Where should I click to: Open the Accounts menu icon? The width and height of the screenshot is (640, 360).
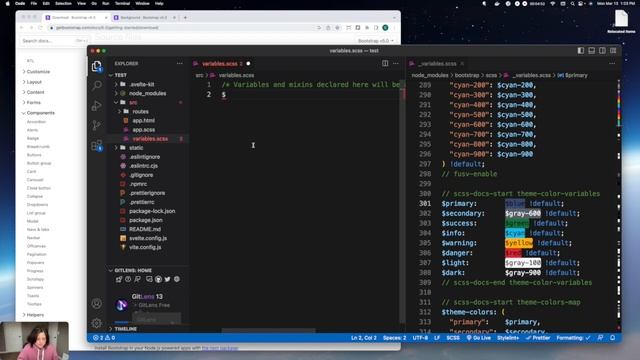coord(97,304)
